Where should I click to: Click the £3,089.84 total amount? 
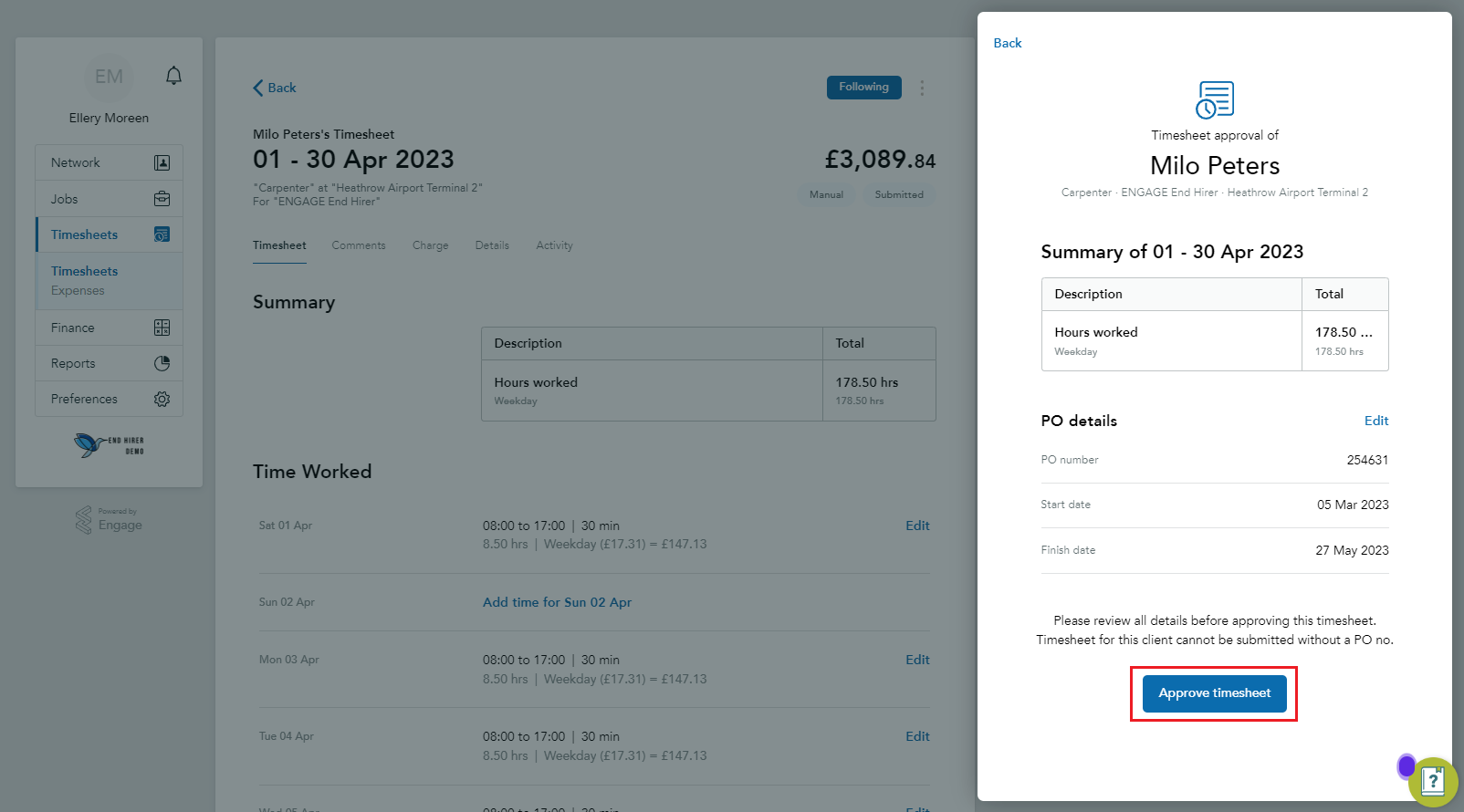coord(880,160)
